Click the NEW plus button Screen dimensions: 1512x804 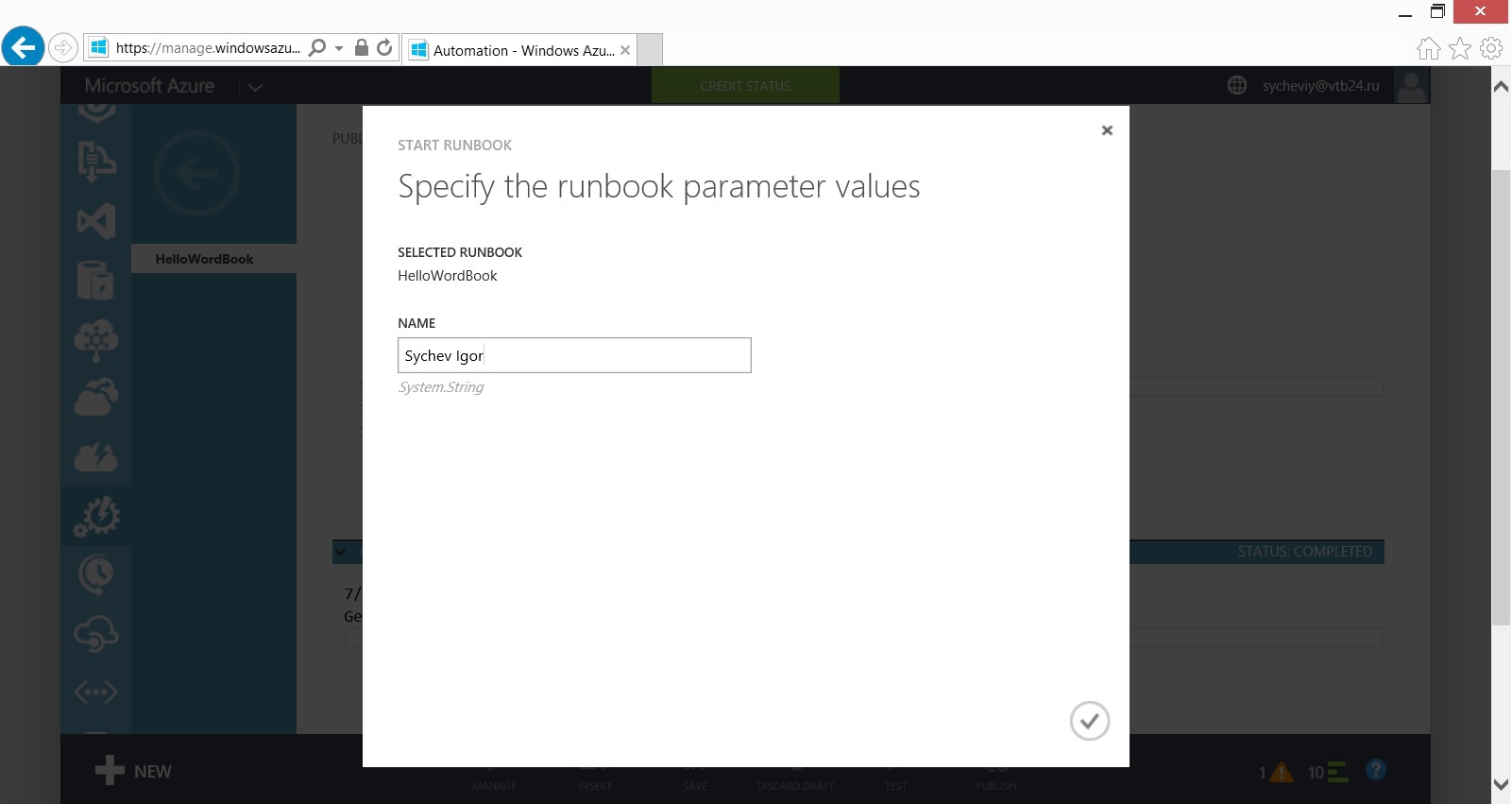tap(133, 771)
